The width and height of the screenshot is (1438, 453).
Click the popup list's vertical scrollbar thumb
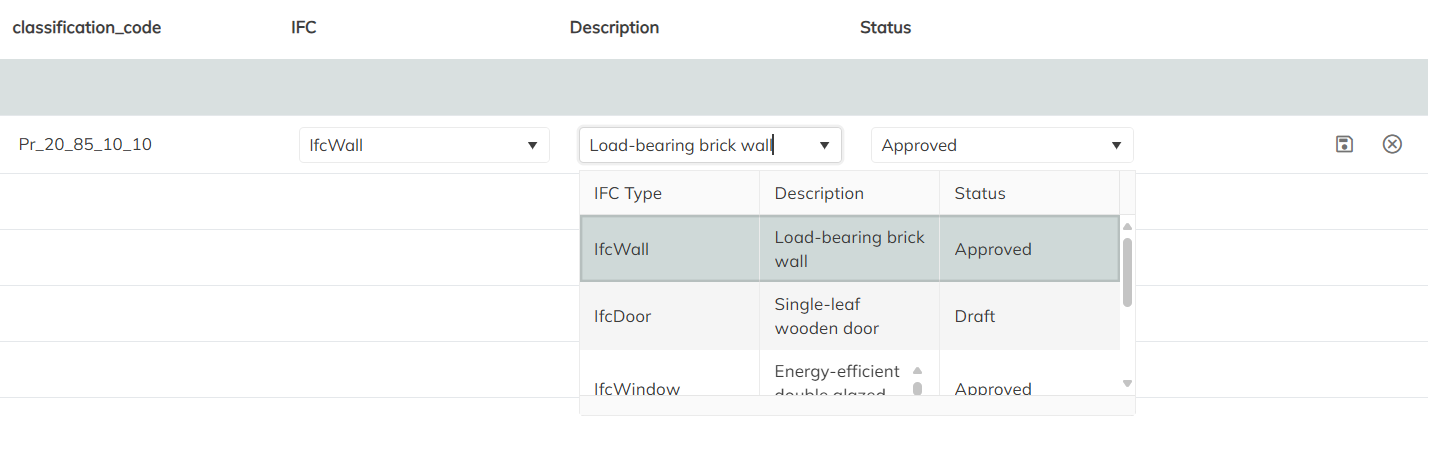[x=1127, y=271]
